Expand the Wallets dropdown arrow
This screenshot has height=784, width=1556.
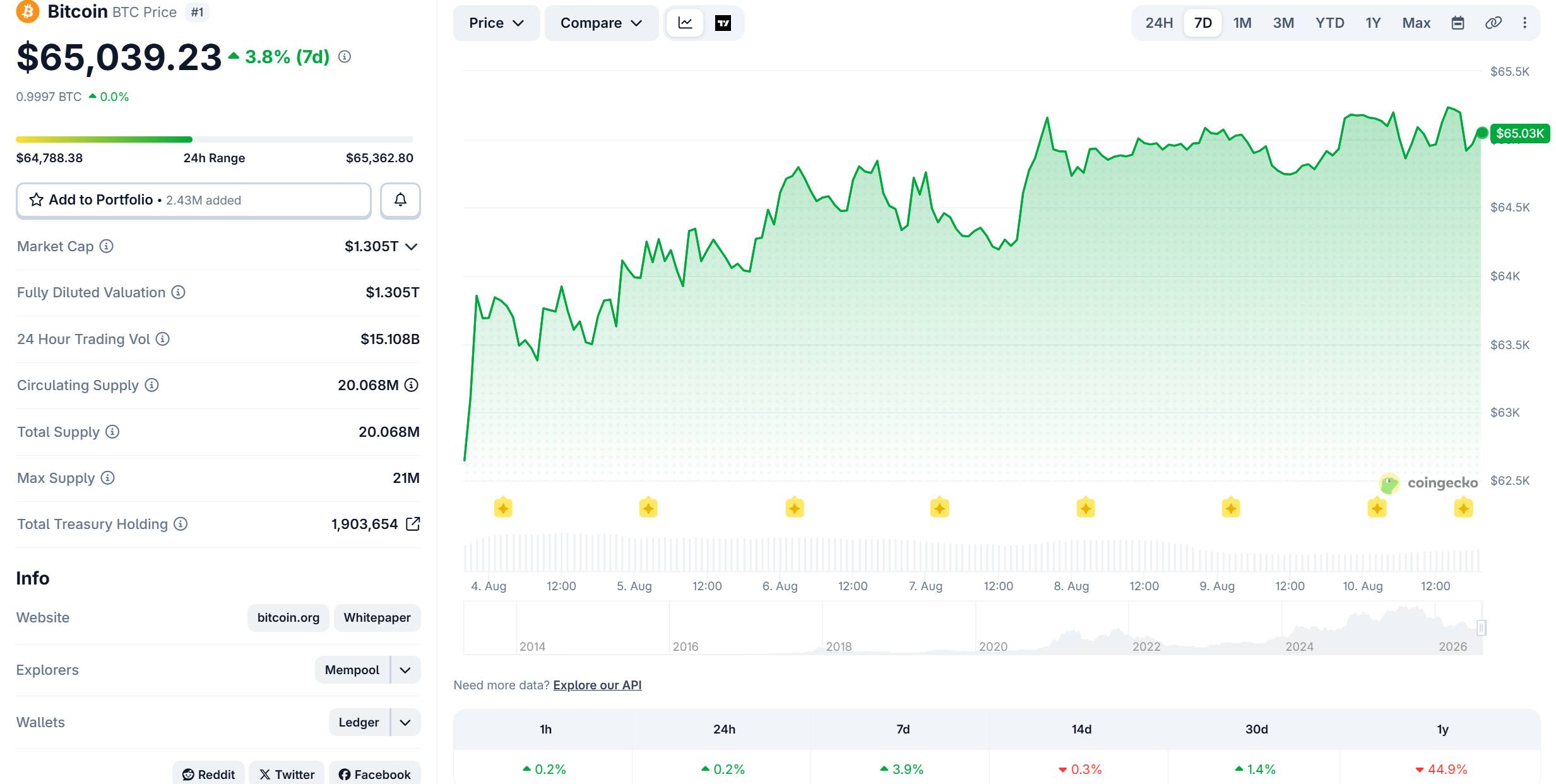[x=405, y=723]
